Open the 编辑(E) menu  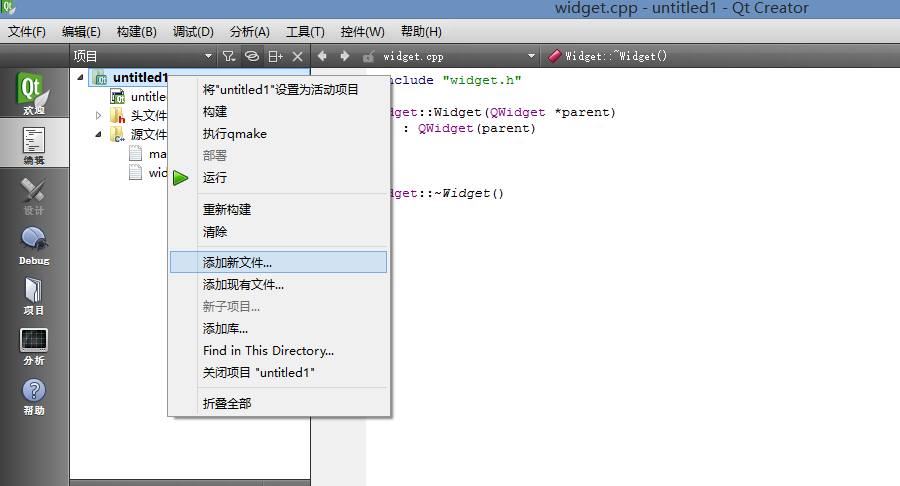81,32
